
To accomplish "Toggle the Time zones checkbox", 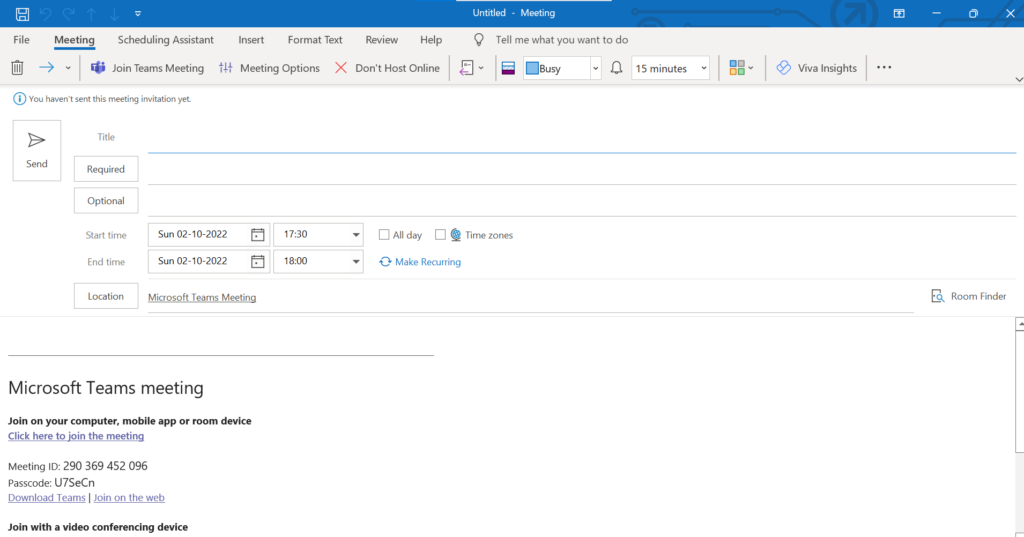I will (440, 235).
